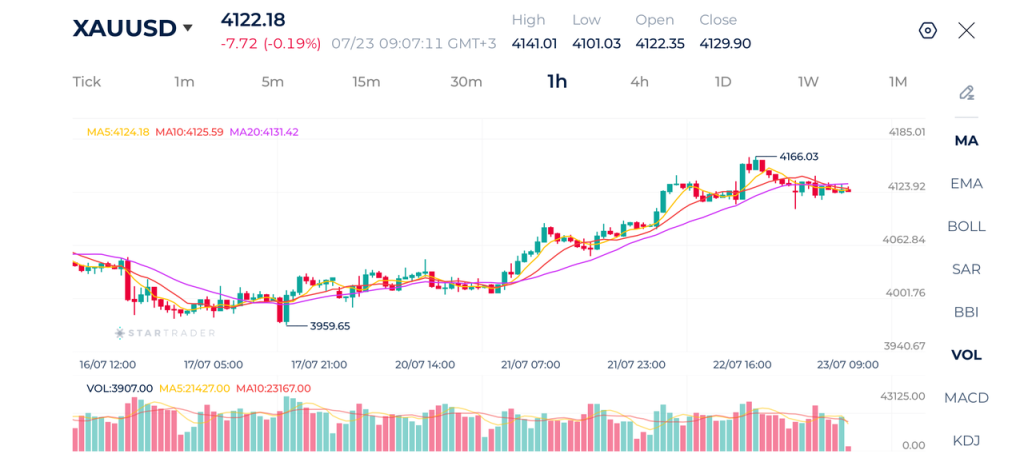1024x470 pixels.
Task: Switch to the KDJ sub-indicator
Action: [967, 441]
